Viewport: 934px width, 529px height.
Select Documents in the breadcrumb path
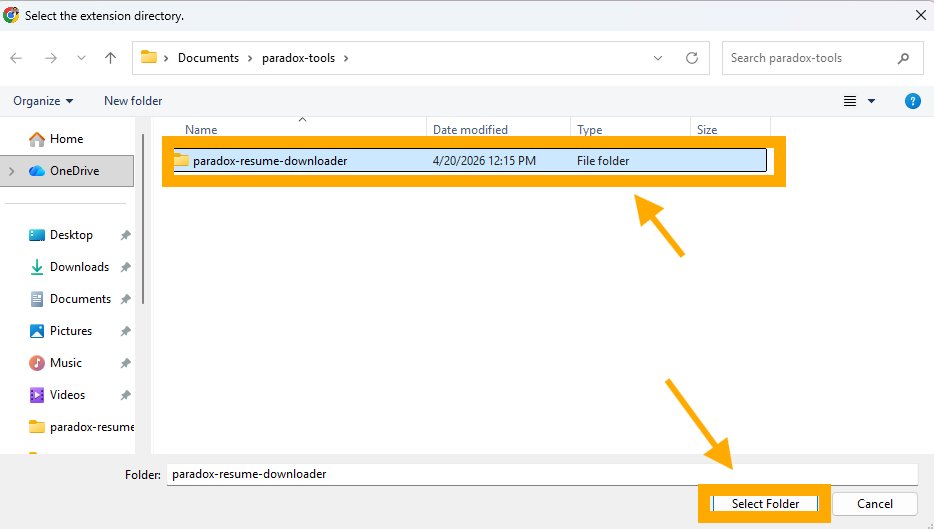(208, 58)
